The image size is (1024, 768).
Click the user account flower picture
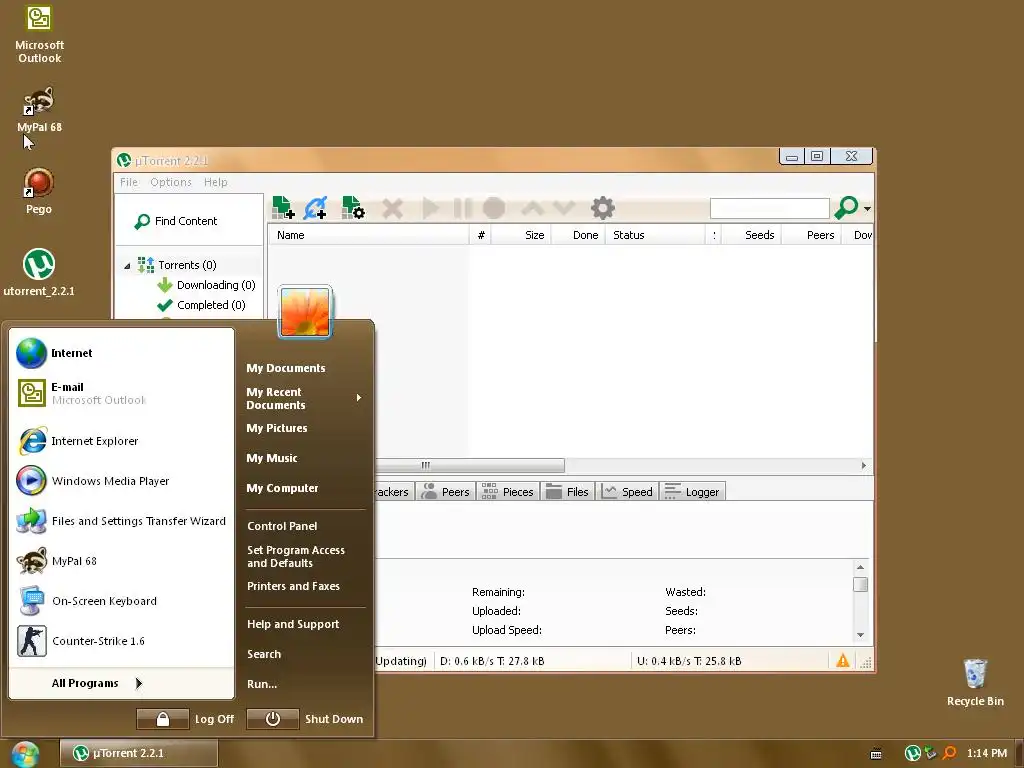(x=305, y=312)
